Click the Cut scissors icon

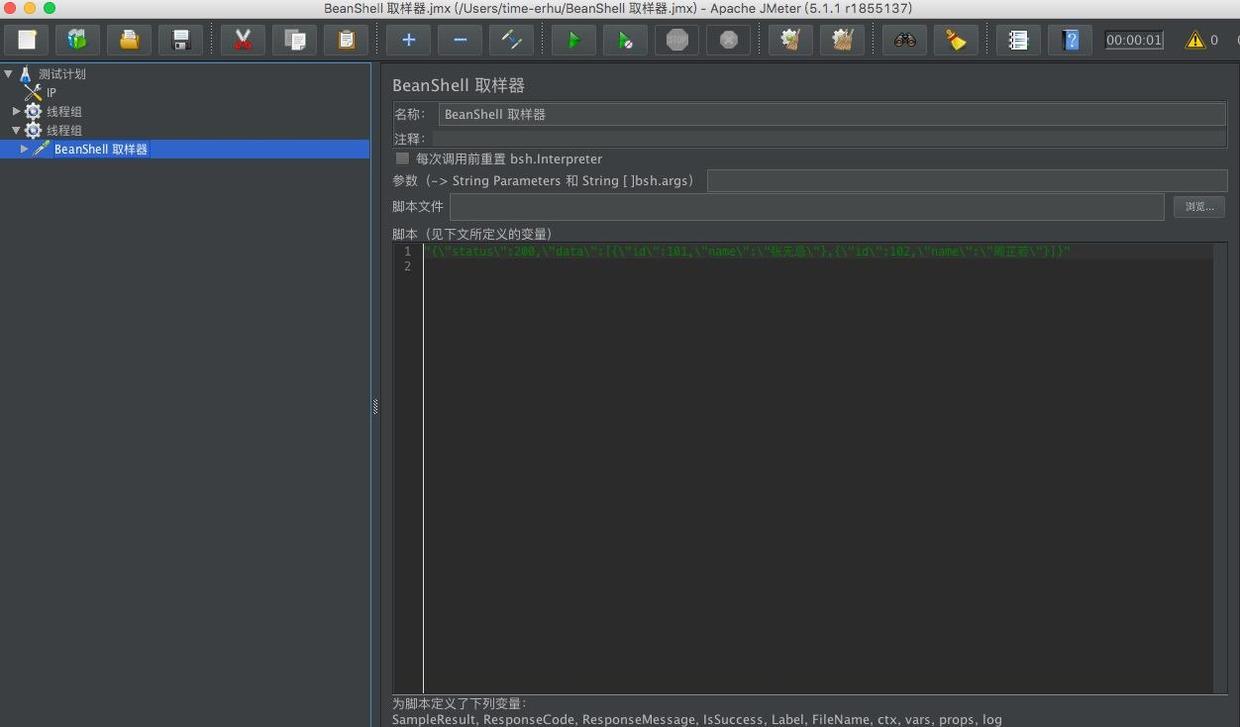242,40
